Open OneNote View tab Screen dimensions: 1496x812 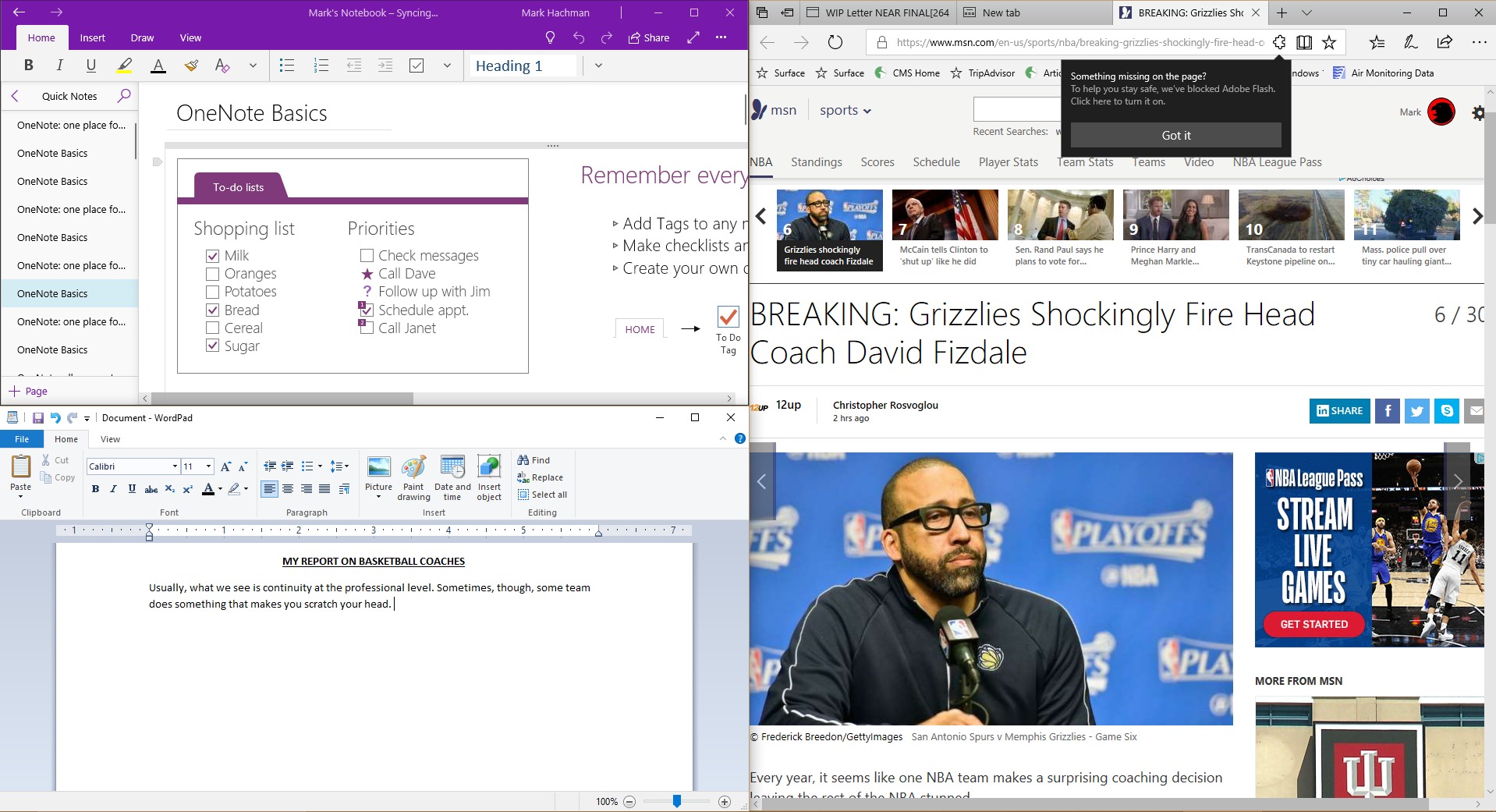[190, 37]
